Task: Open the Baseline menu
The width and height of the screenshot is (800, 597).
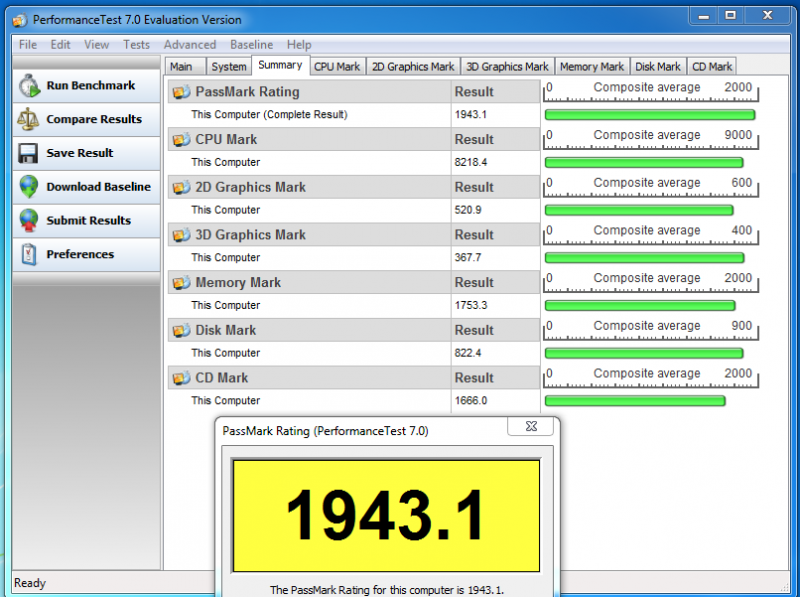Action: coord(252,45)
